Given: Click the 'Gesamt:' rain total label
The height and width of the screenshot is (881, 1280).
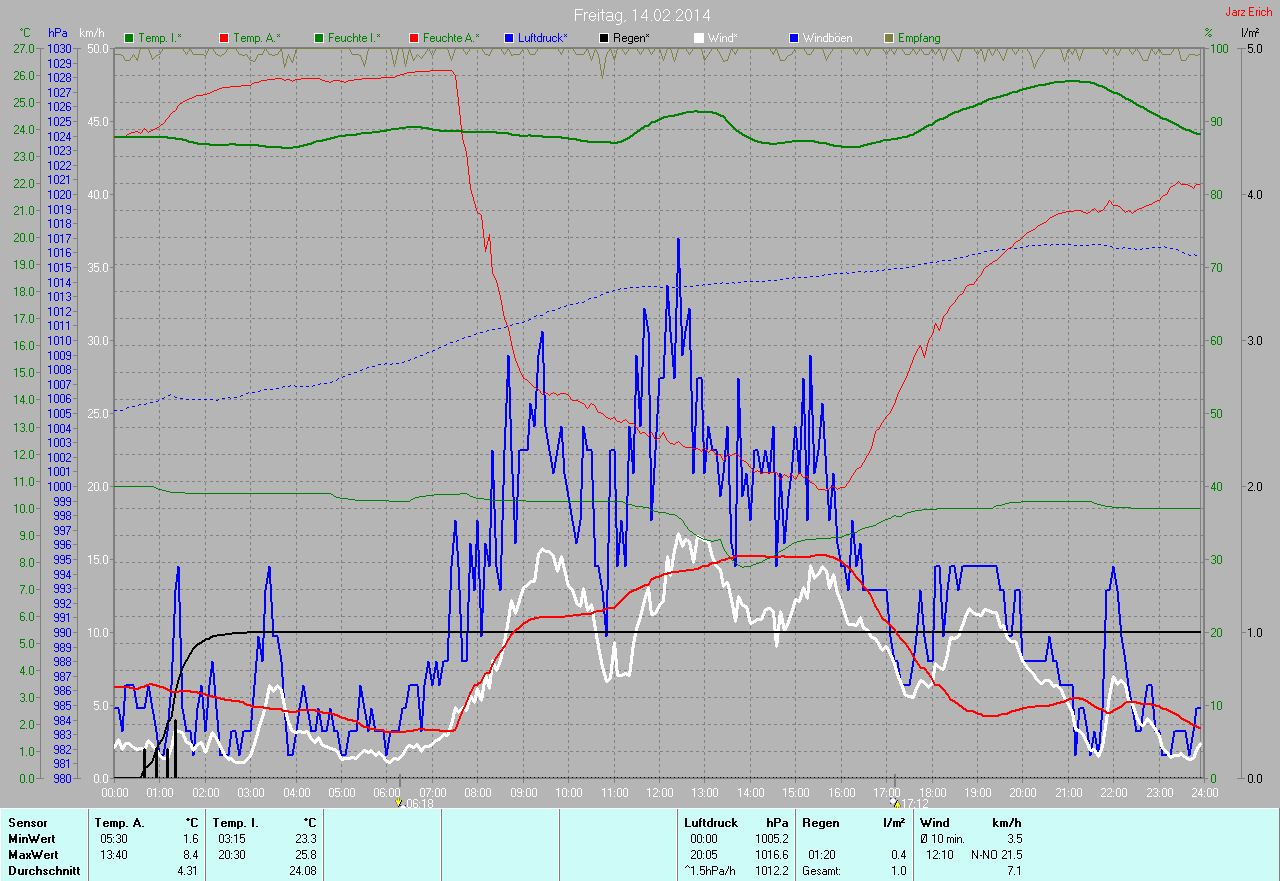Looking at the screenshot, I should (x=822, y=870).
